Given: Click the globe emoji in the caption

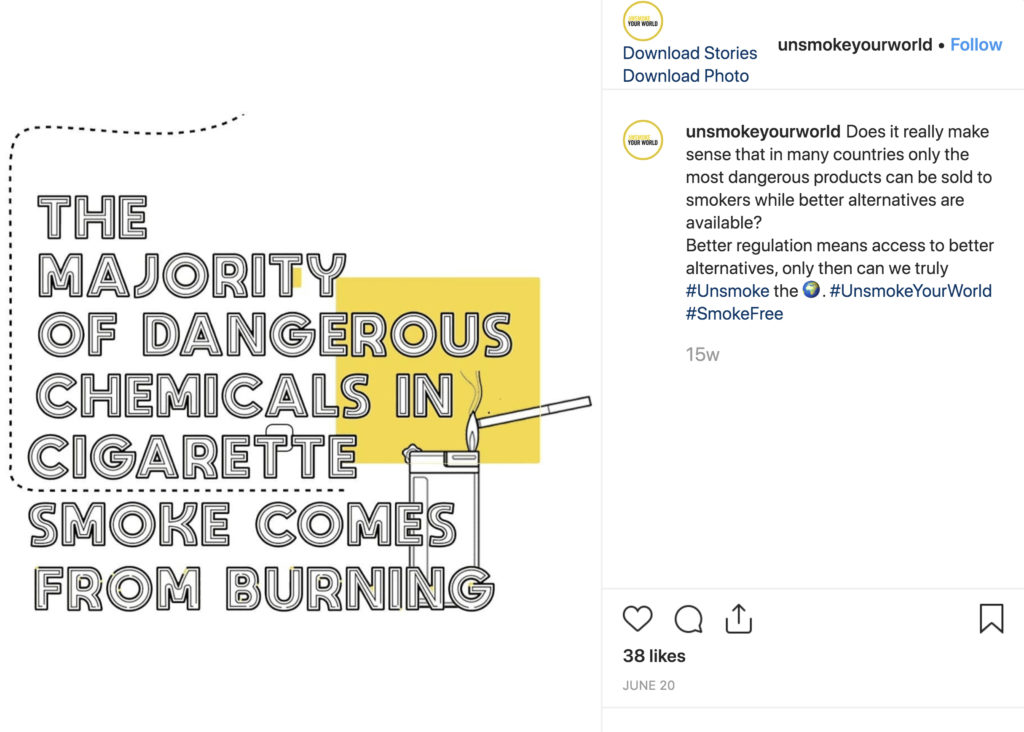Looking at the screenshot, I should point(810,289).
